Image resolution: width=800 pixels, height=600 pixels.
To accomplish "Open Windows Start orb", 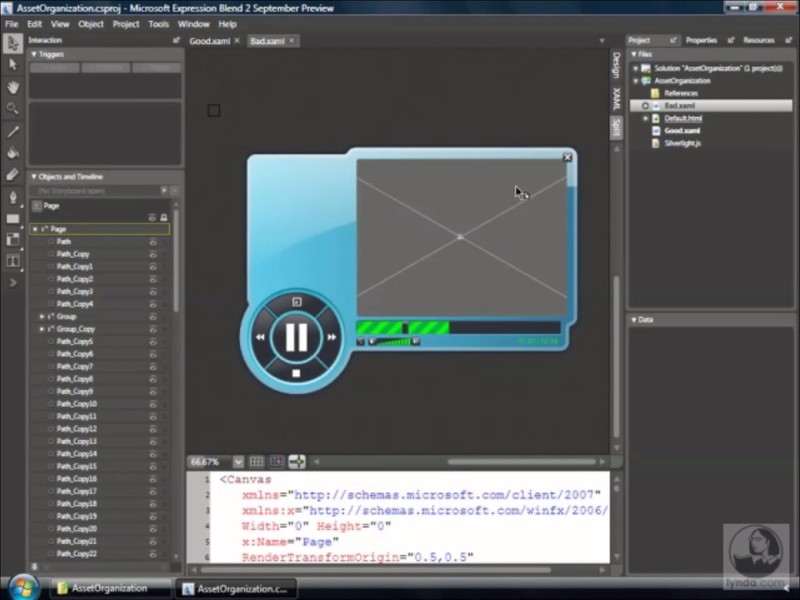I will [22, 586].
